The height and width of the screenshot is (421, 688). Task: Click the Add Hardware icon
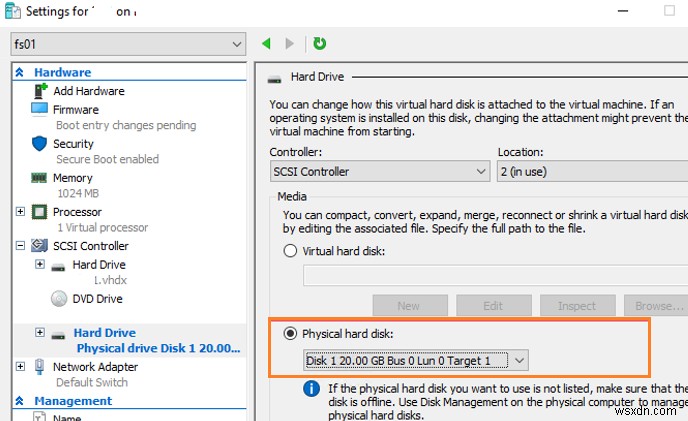point(40,91)
